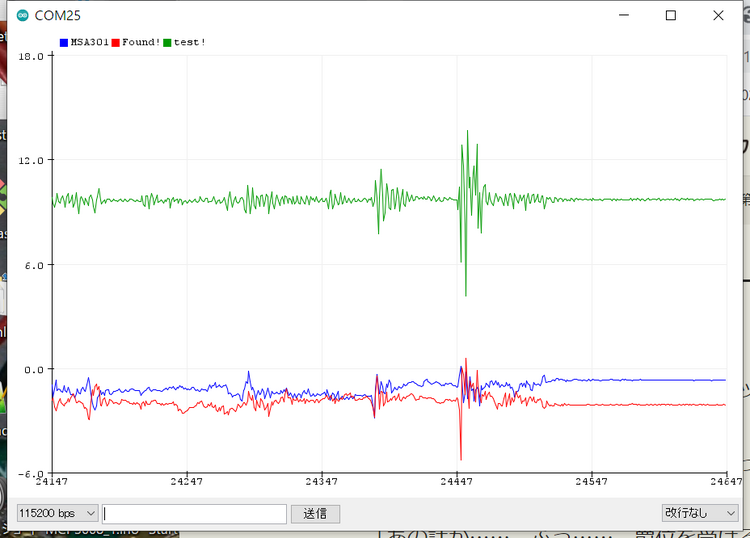Maximize the COM25 plotter window
Screen dimensions: 750x538
click(x=671, y=15)
